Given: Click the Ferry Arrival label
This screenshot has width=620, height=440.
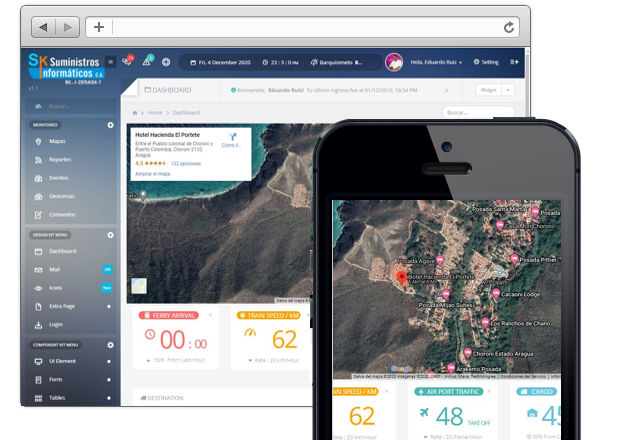Looking at the screenshot, I should tap(169, 315).
